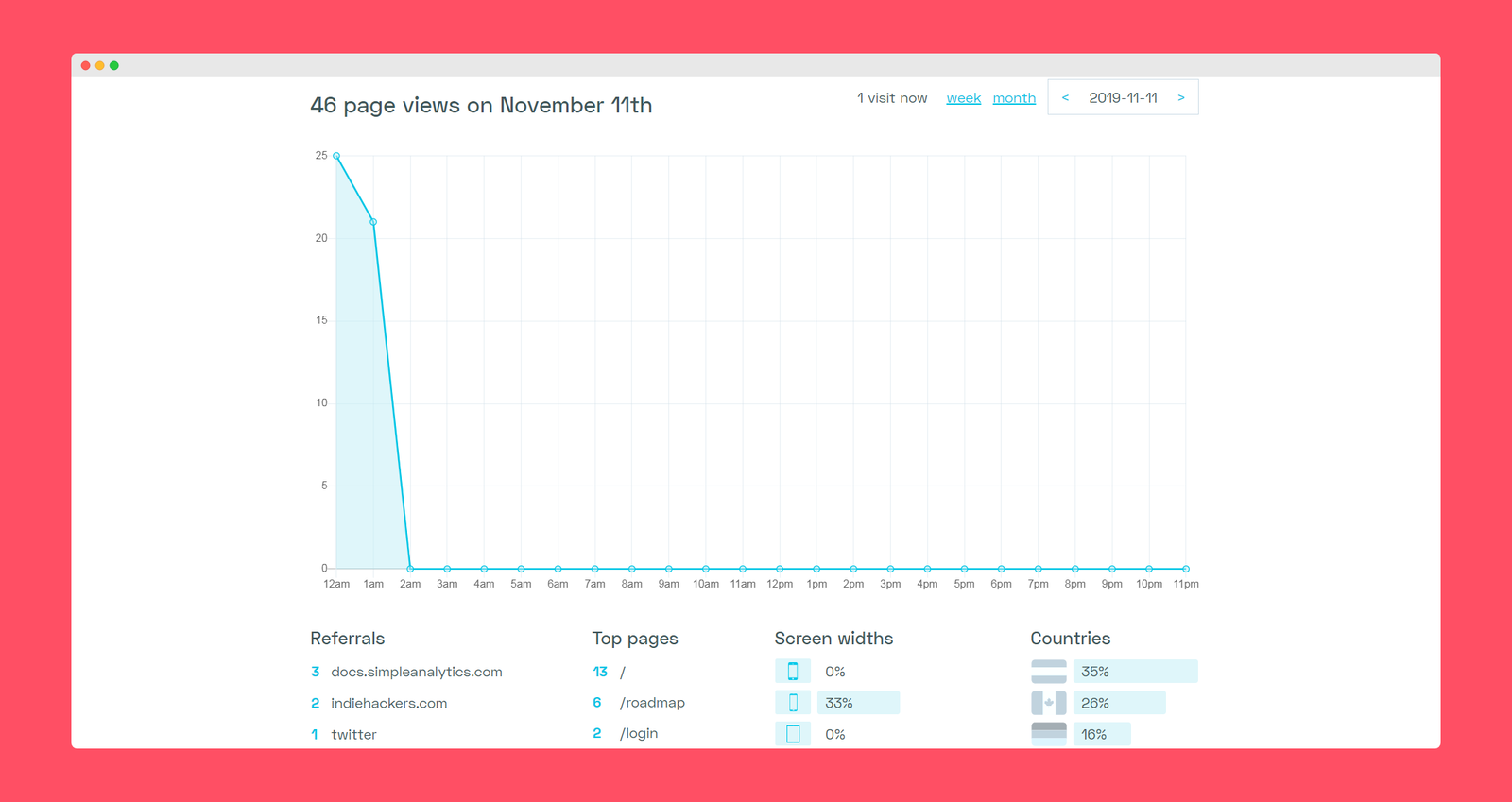The image size is (1512, 802).
Task: Select the 35% country bar
Action: coord(1135,672)
